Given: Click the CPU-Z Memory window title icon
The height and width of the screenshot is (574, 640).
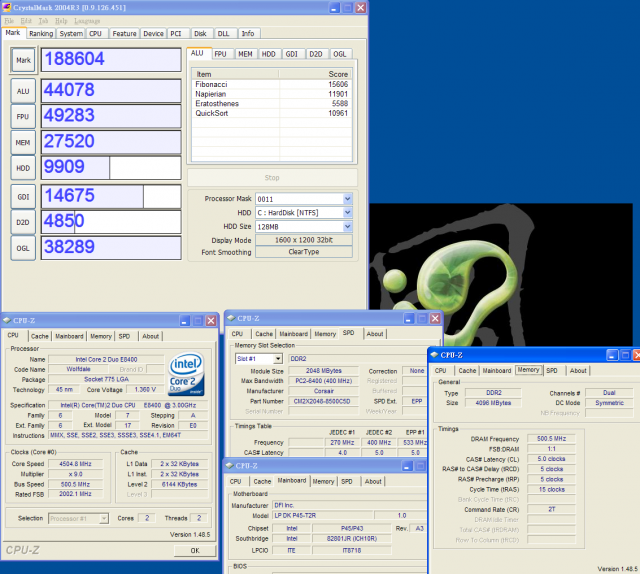Looking at the screenshot, I should (x=434, y=355).
